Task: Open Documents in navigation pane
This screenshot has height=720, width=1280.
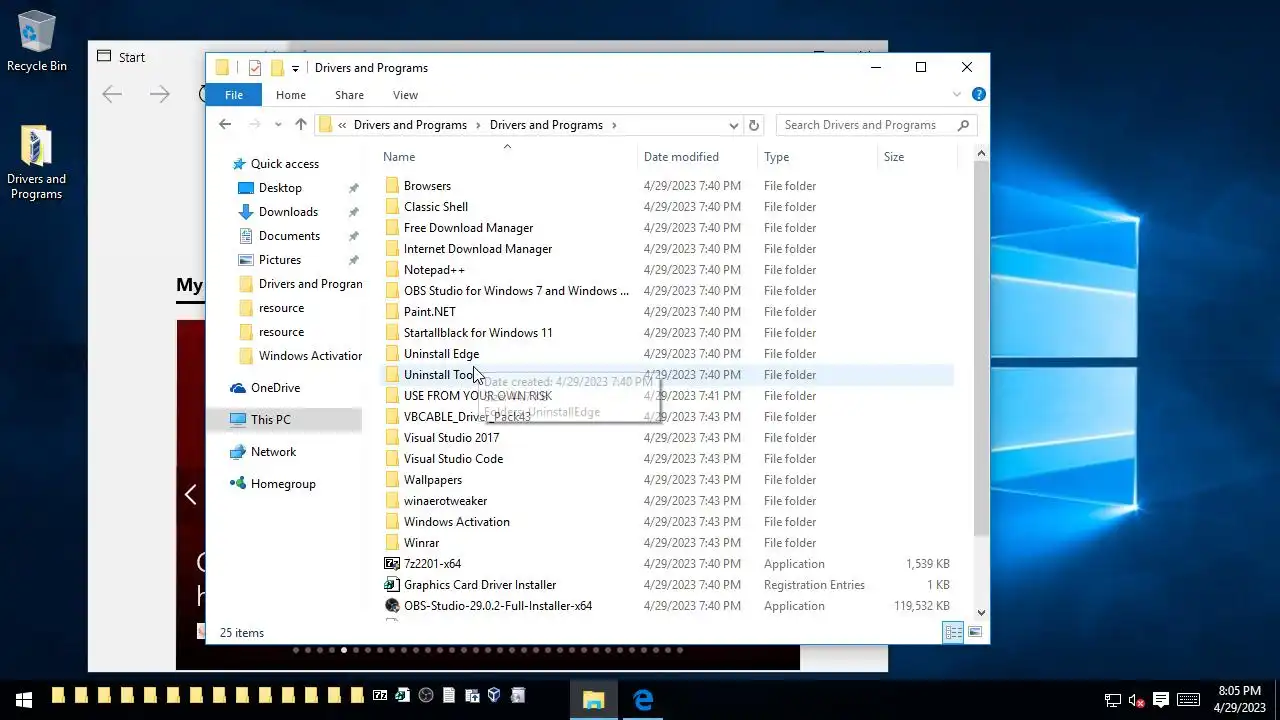Action: click(289, 236)
